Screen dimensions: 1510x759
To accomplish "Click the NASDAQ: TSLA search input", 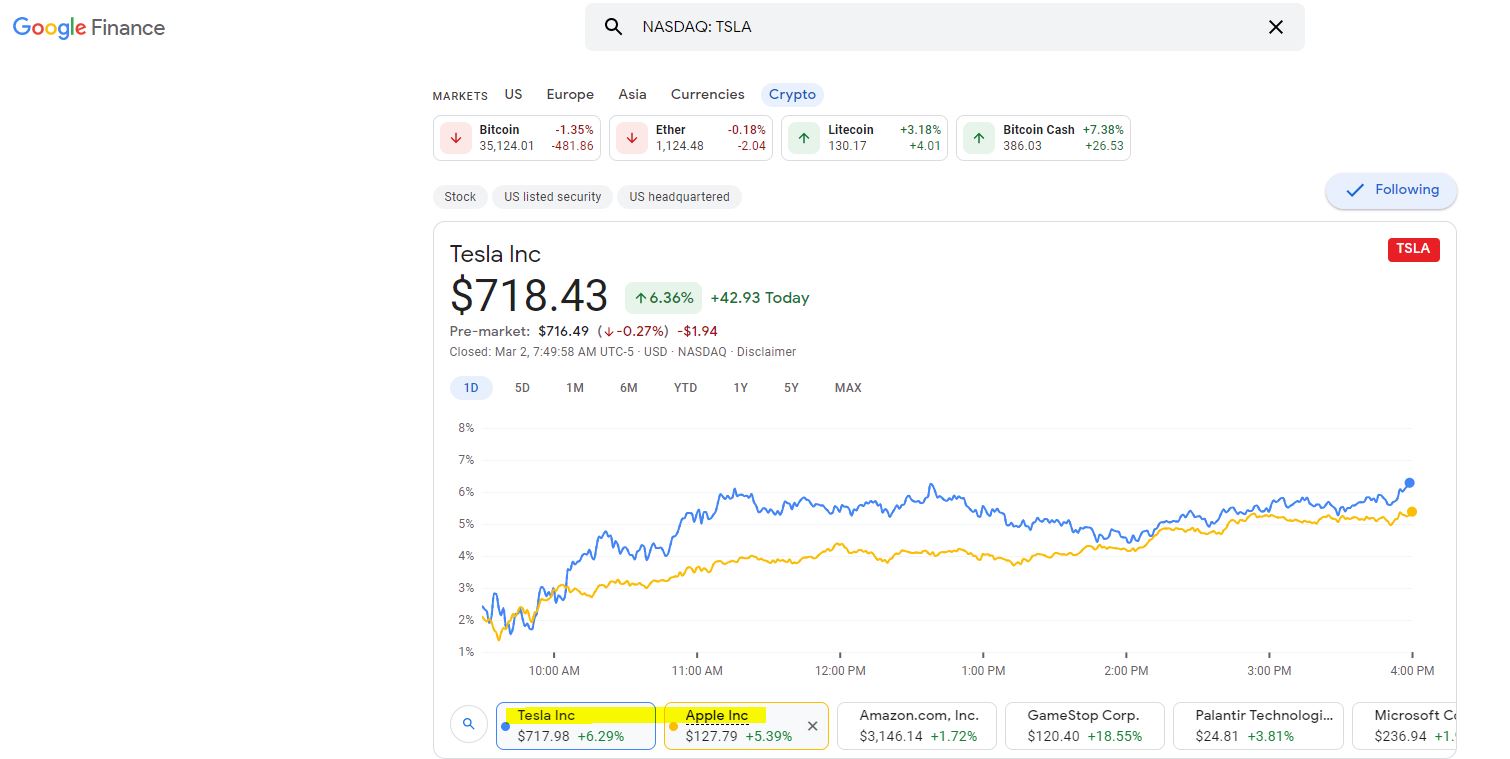I will click(x=944, y=27).
